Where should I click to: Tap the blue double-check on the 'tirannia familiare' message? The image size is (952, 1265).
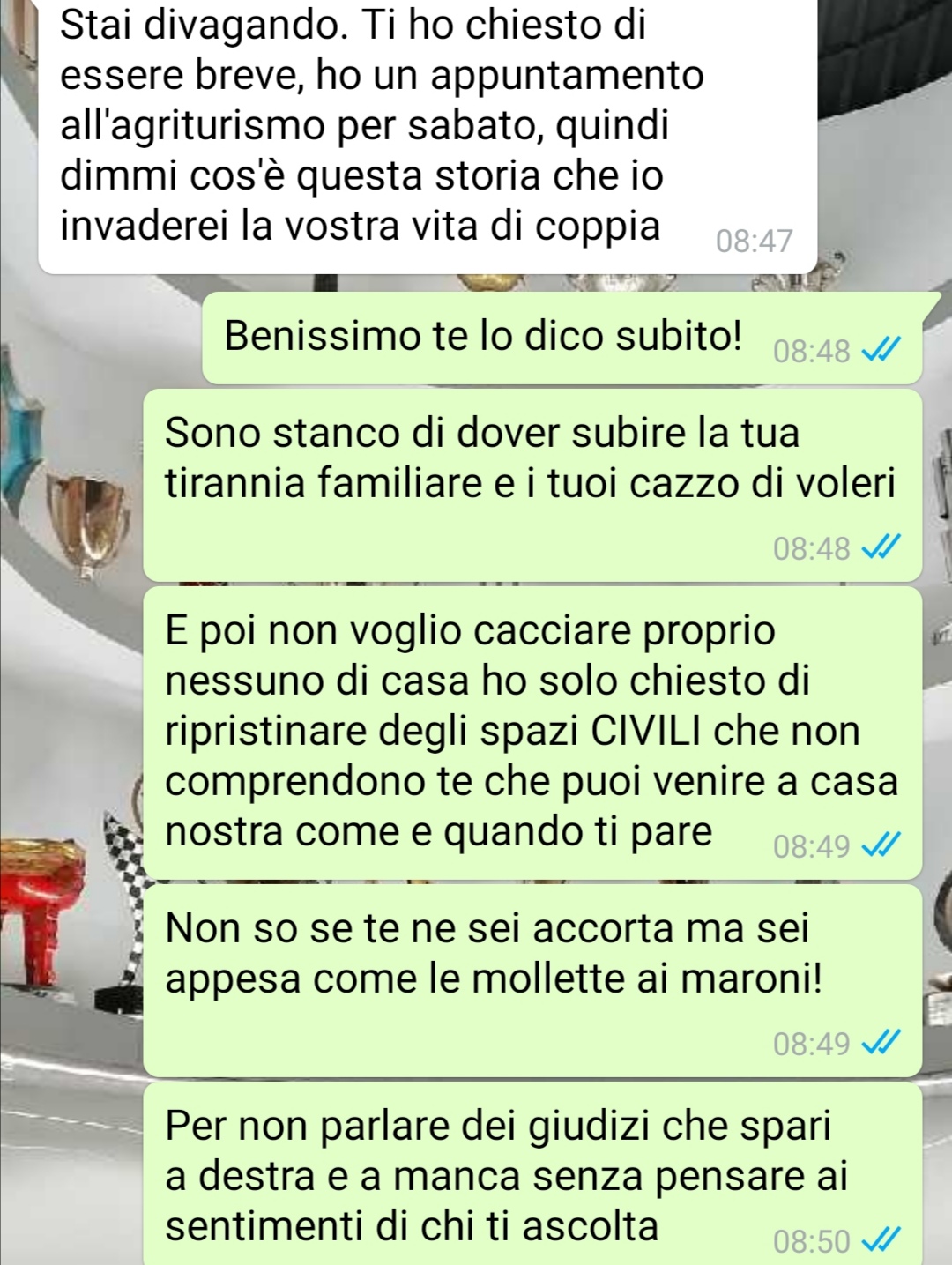tap(879, 549)
